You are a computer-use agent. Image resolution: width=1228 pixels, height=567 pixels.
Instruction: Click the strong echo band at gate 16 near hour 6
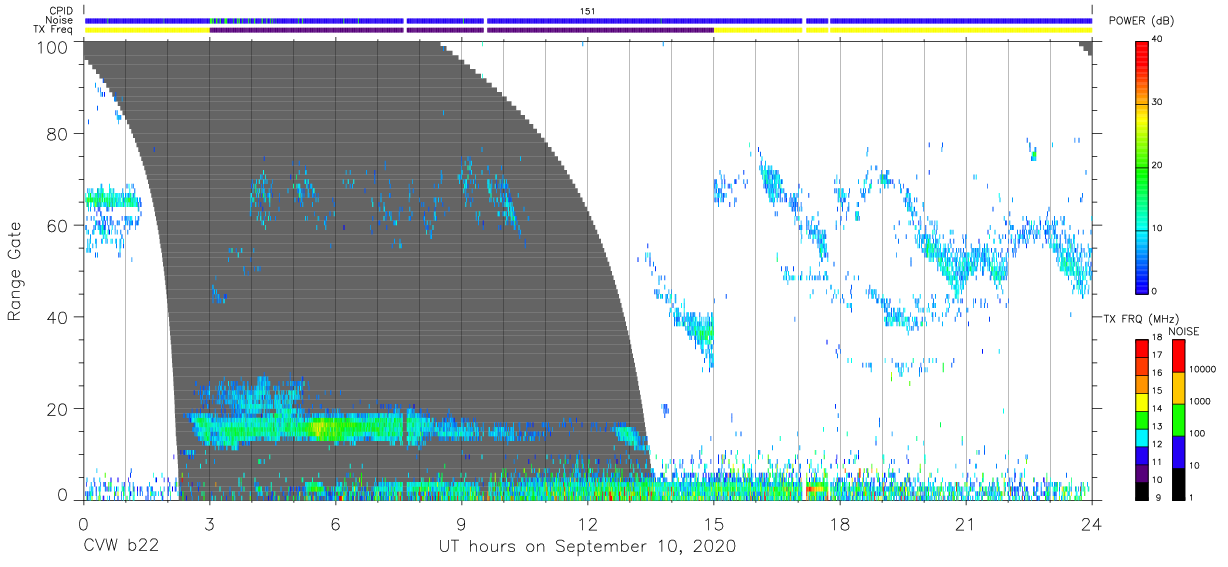pos(325,428)
